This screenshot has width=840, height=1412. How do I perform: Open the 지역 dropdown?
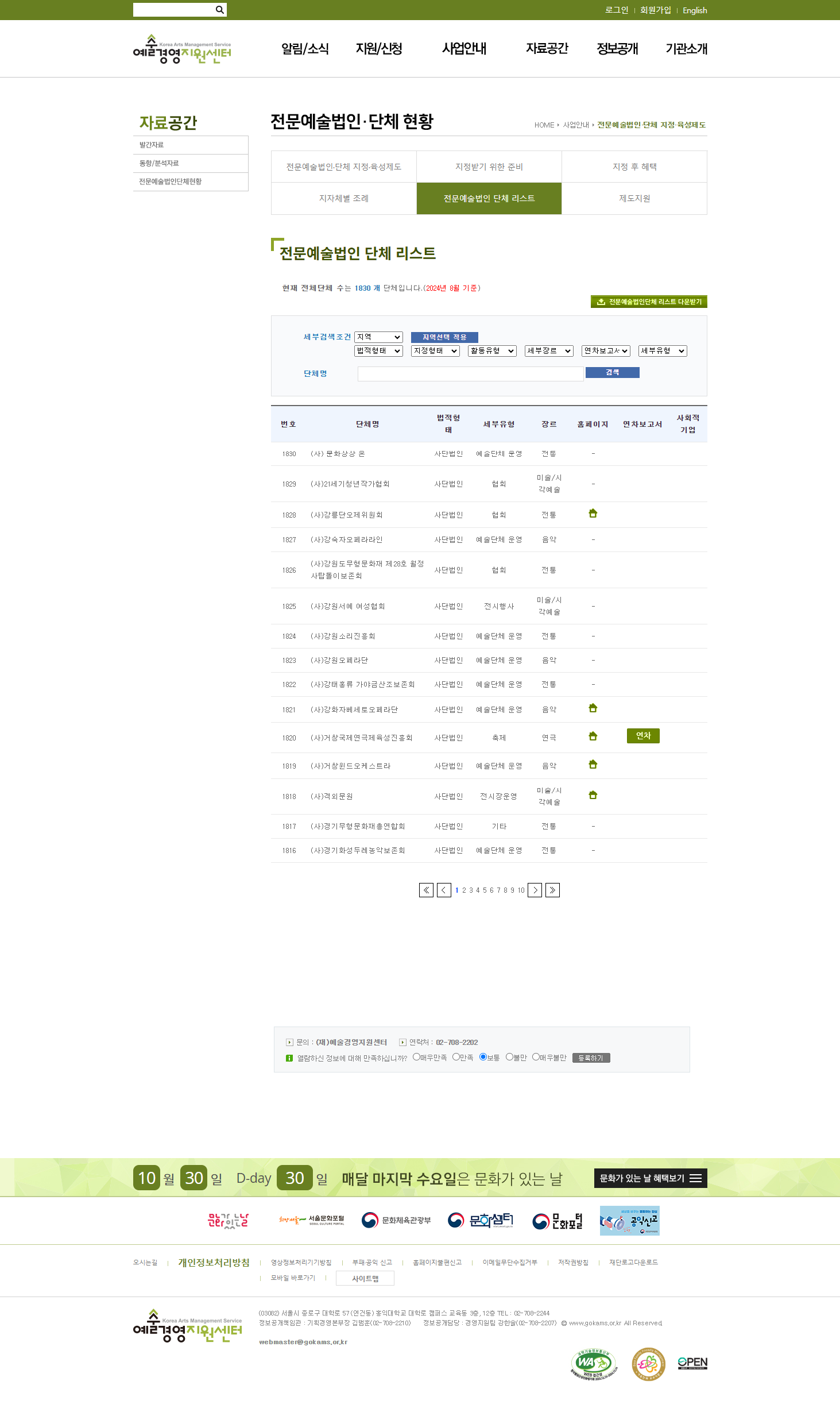coord(378,337)
